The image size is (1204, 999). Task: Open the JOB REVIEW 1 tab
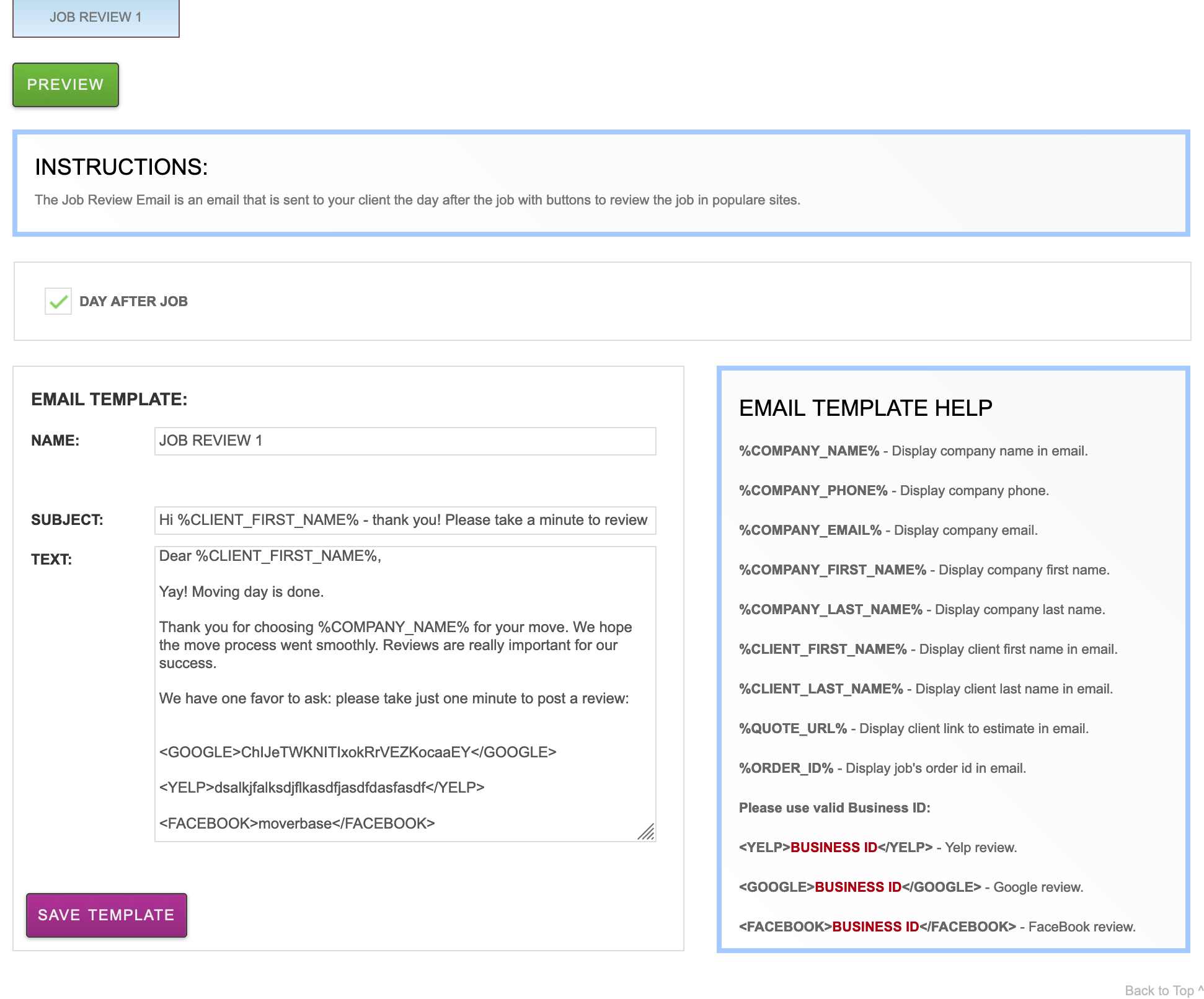pyautogui.click(x=95, y=17)
